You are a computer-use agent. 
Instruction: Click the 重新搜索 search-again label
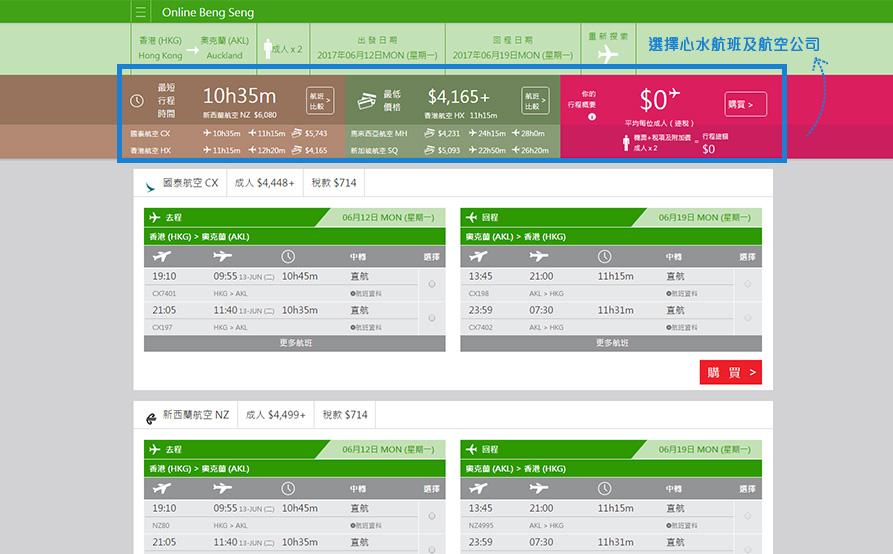[x=608, y=36]
